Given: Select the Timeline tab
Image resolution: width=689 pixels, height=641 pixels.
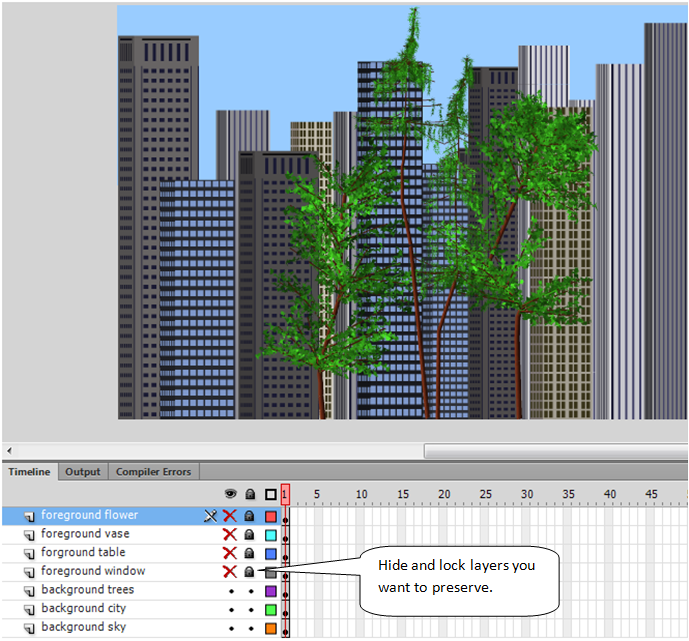Looking at the screenshot, I should 30,472.
